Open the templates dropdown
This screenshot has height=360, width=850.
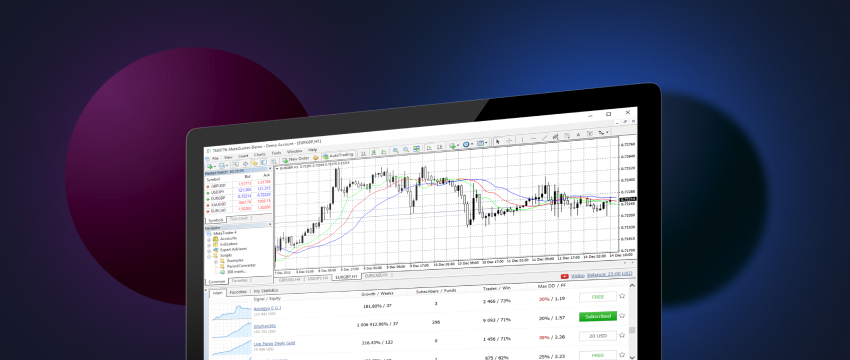[482, 143]
